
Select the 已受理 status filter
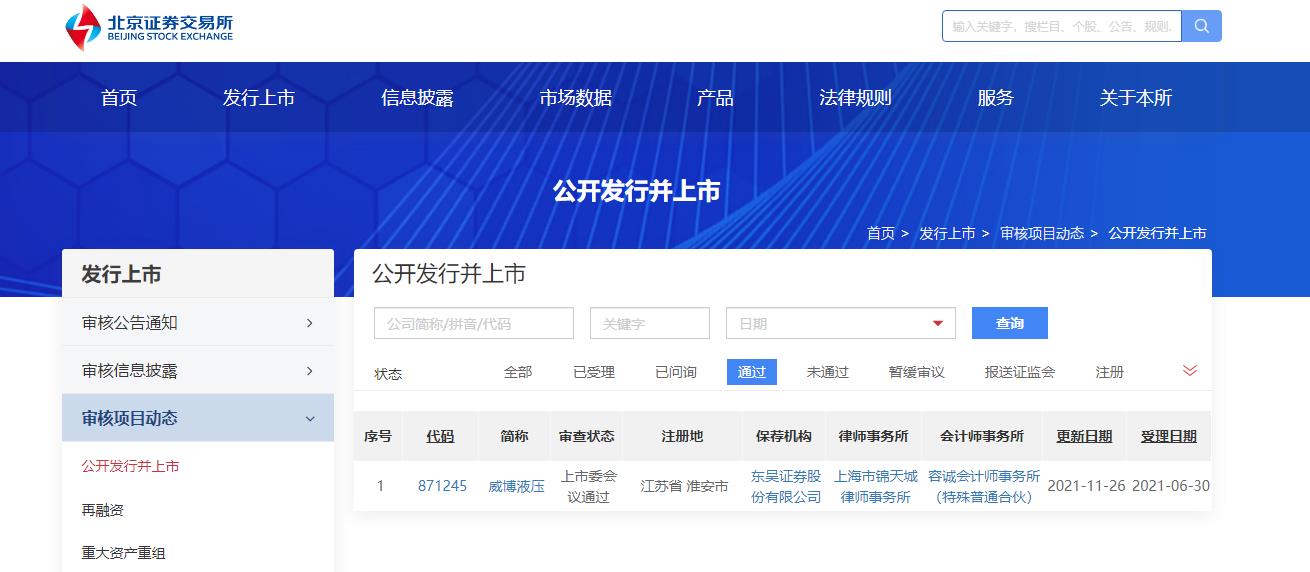(x=593, y=372)
